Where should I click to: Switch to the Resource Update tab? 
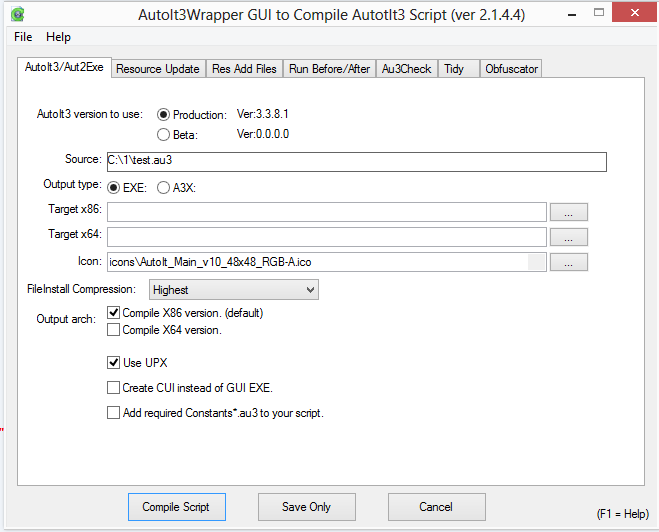(x=157, y=69)
